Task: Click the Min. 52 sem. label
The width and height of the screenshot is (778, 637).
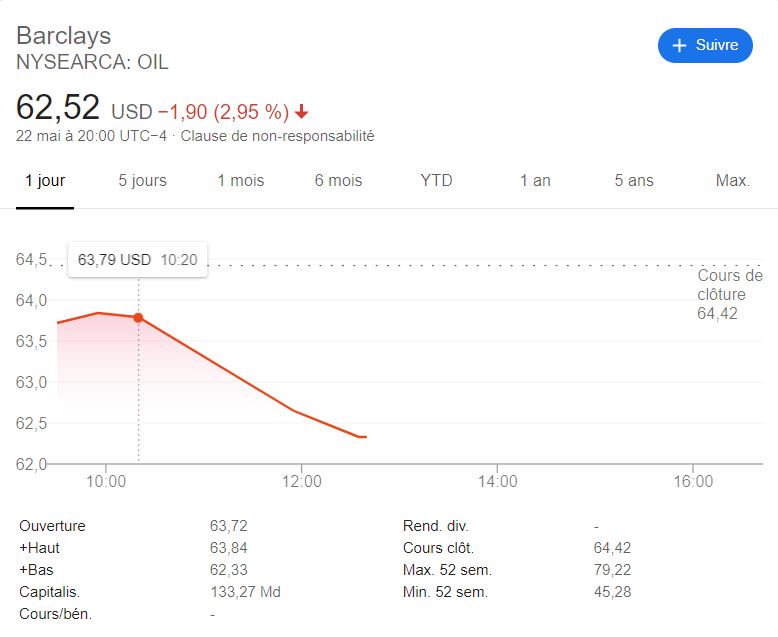Action: (446, 592)
